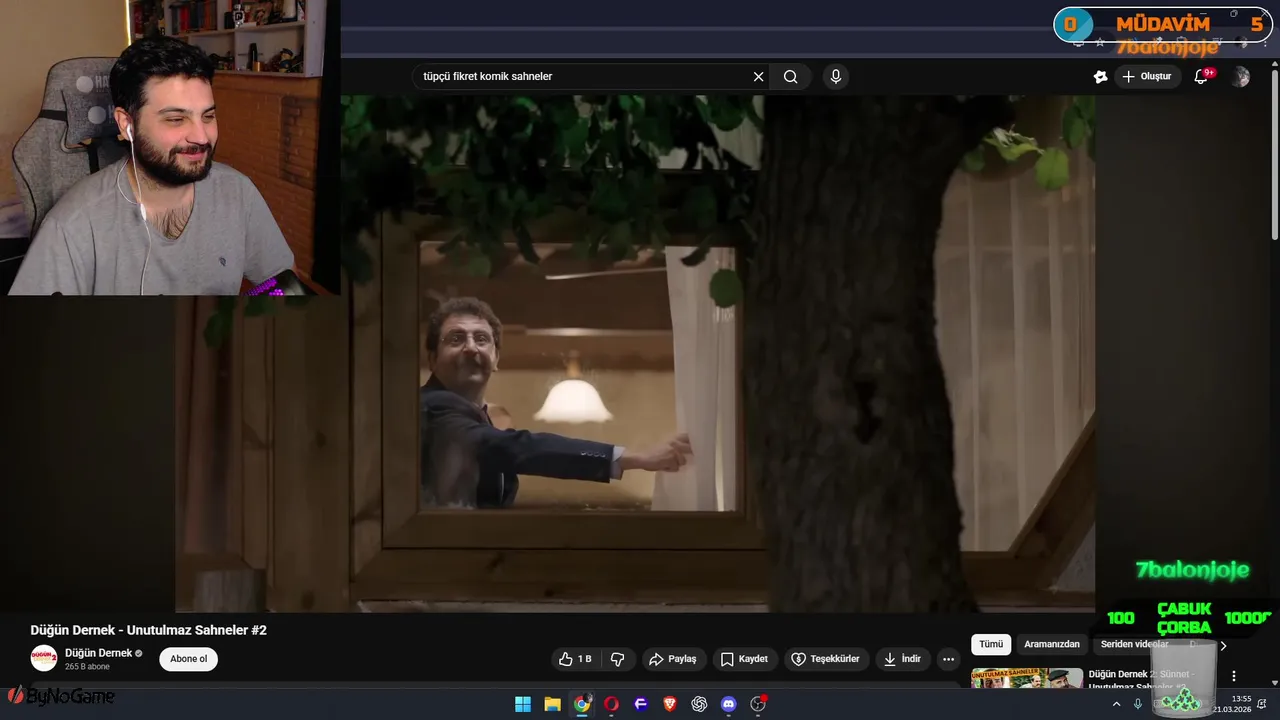Click the magnifier search button
The height and width of the screenshot is (720, 1280).
pyautogui.click(x=790, y=77)
